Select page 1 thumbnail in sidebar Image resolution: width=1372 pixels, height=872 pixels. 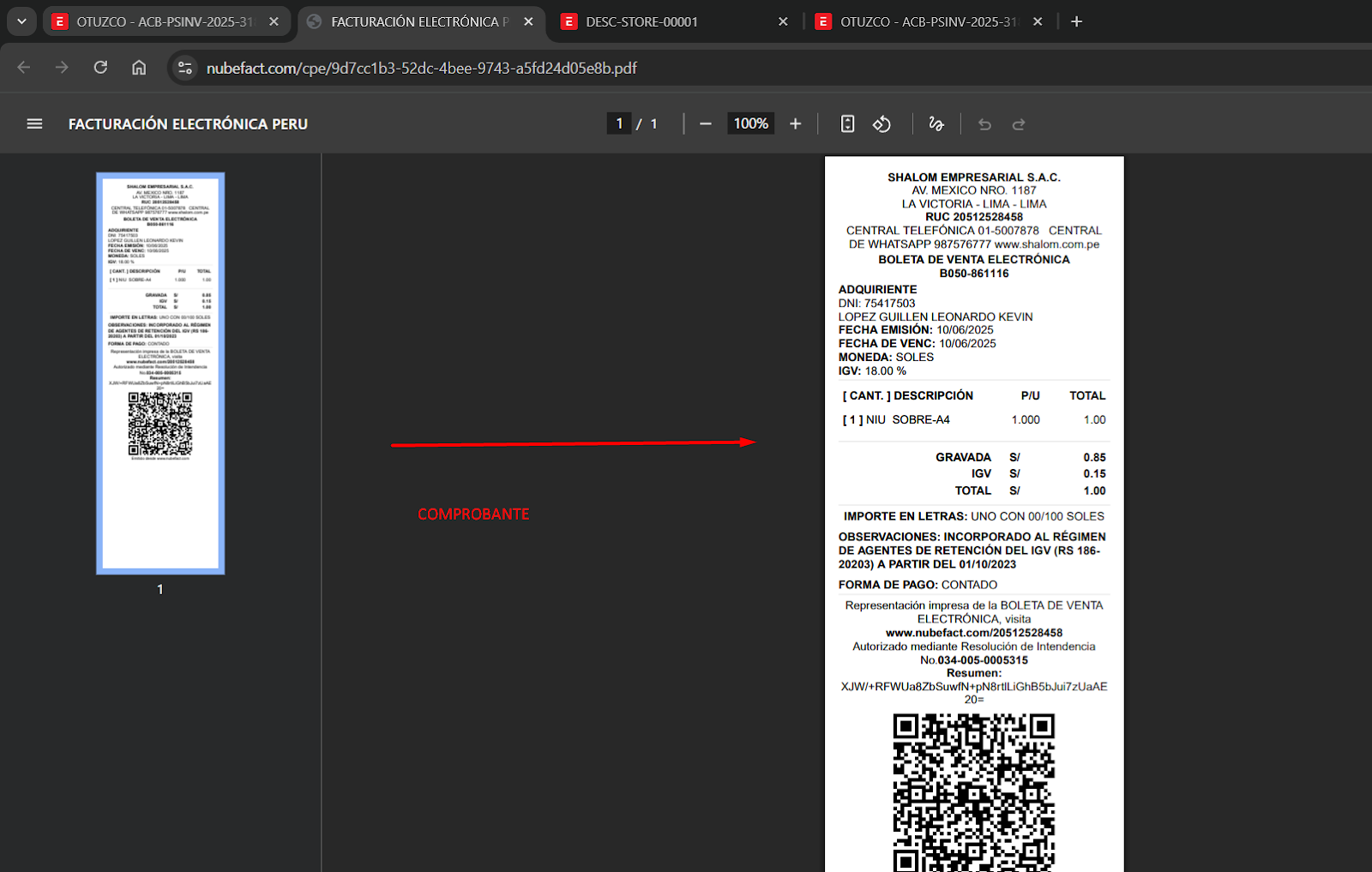[x=160, y=374]
